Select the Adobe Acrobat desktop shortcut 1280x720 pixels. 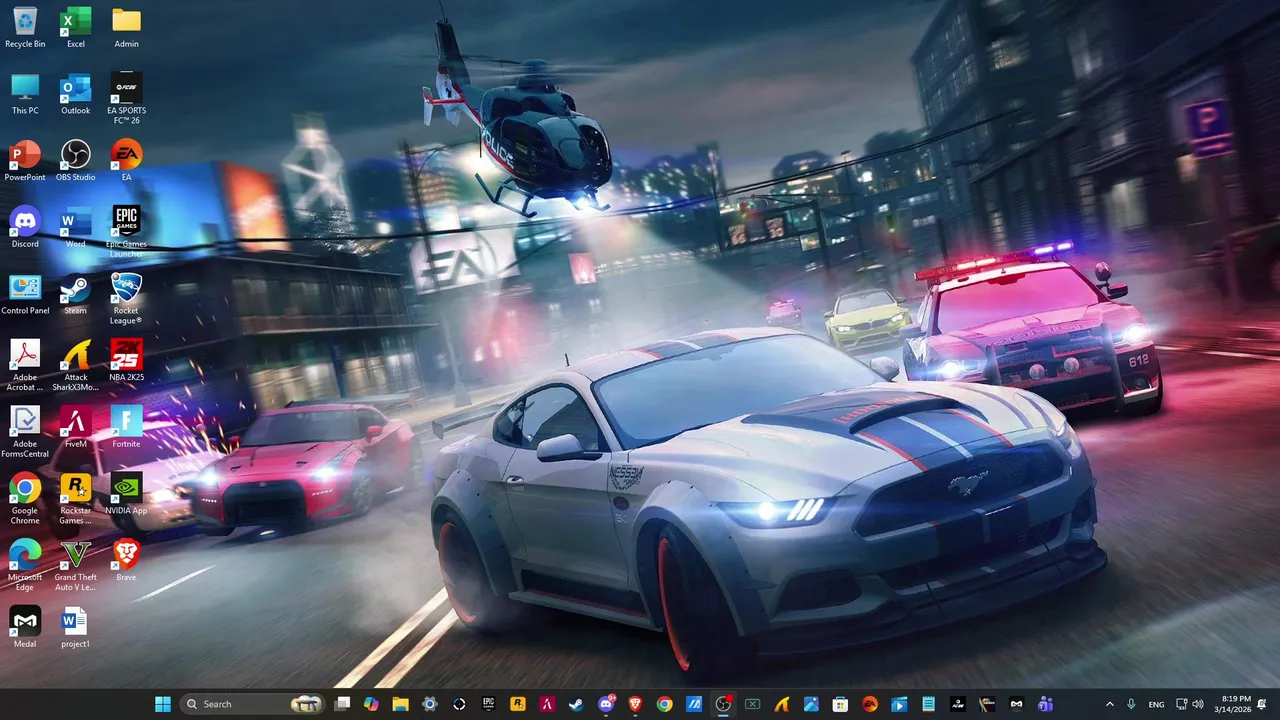pos(25,365)
